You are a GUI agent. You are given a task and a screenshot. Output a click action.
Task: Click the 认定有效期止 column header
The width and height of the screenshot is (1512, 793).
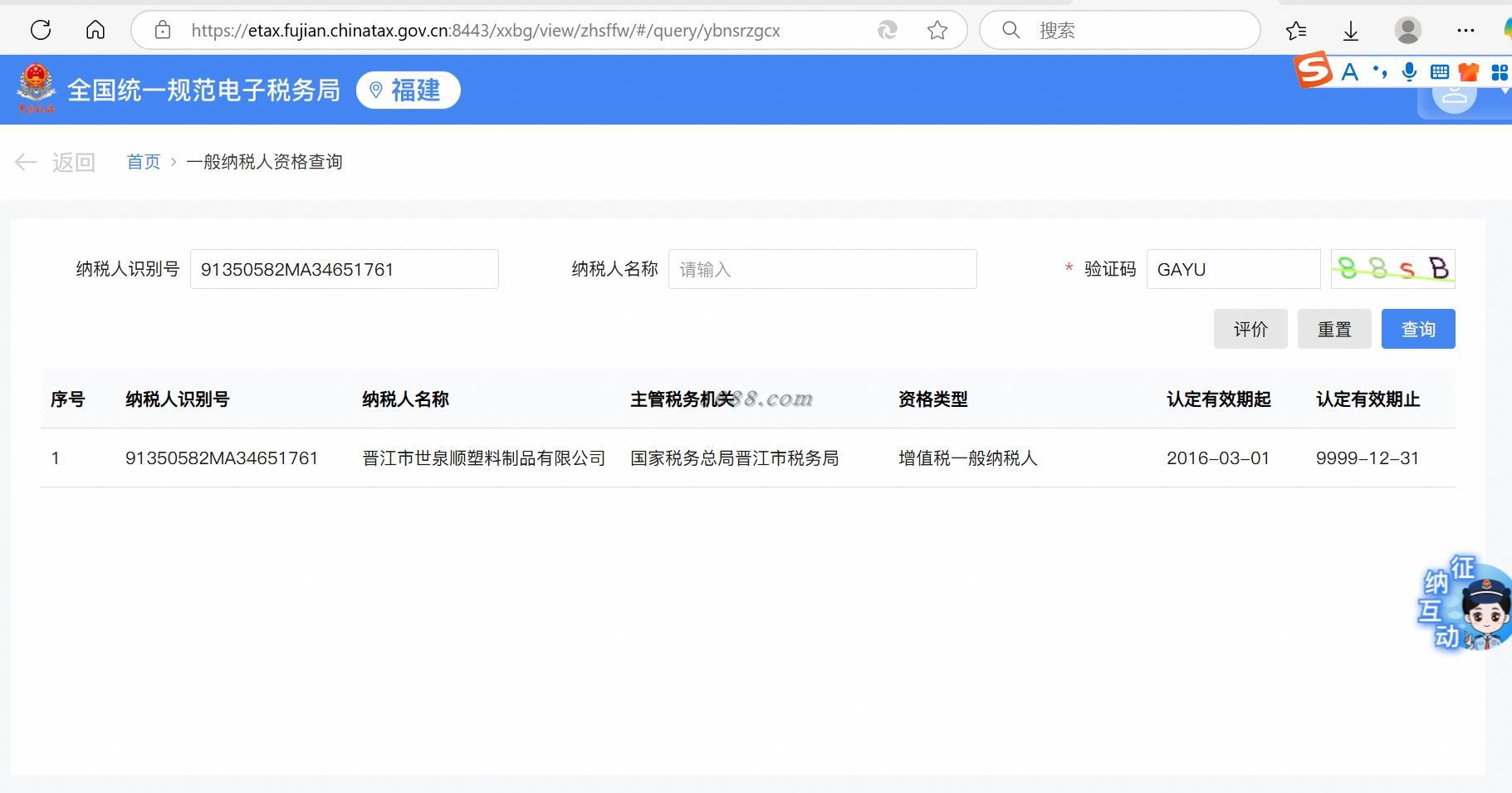point(1368,399)
